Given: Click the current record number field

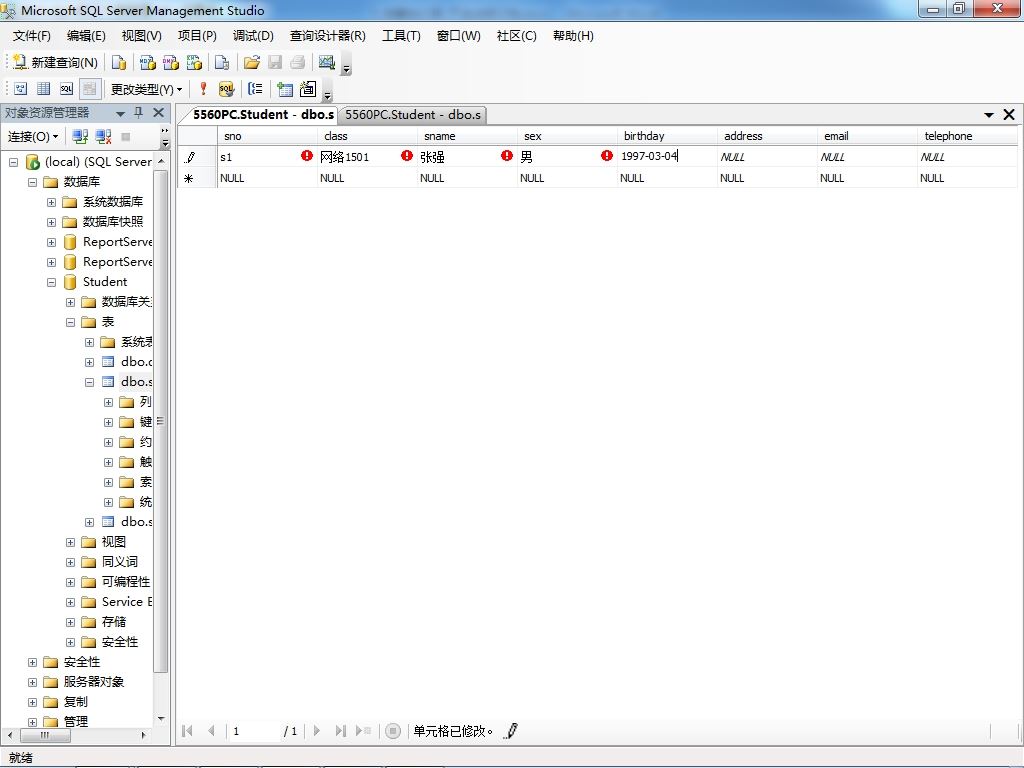Looking at the screenshot, I should [254, 731].
